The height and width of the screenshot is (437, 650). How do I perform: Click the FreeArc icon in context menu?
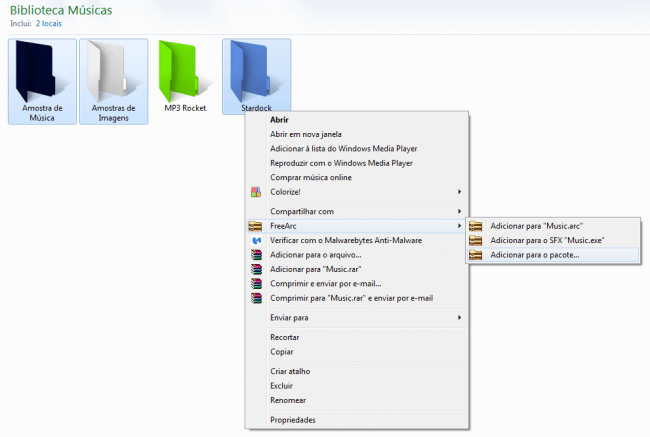[x=256, y=227]
